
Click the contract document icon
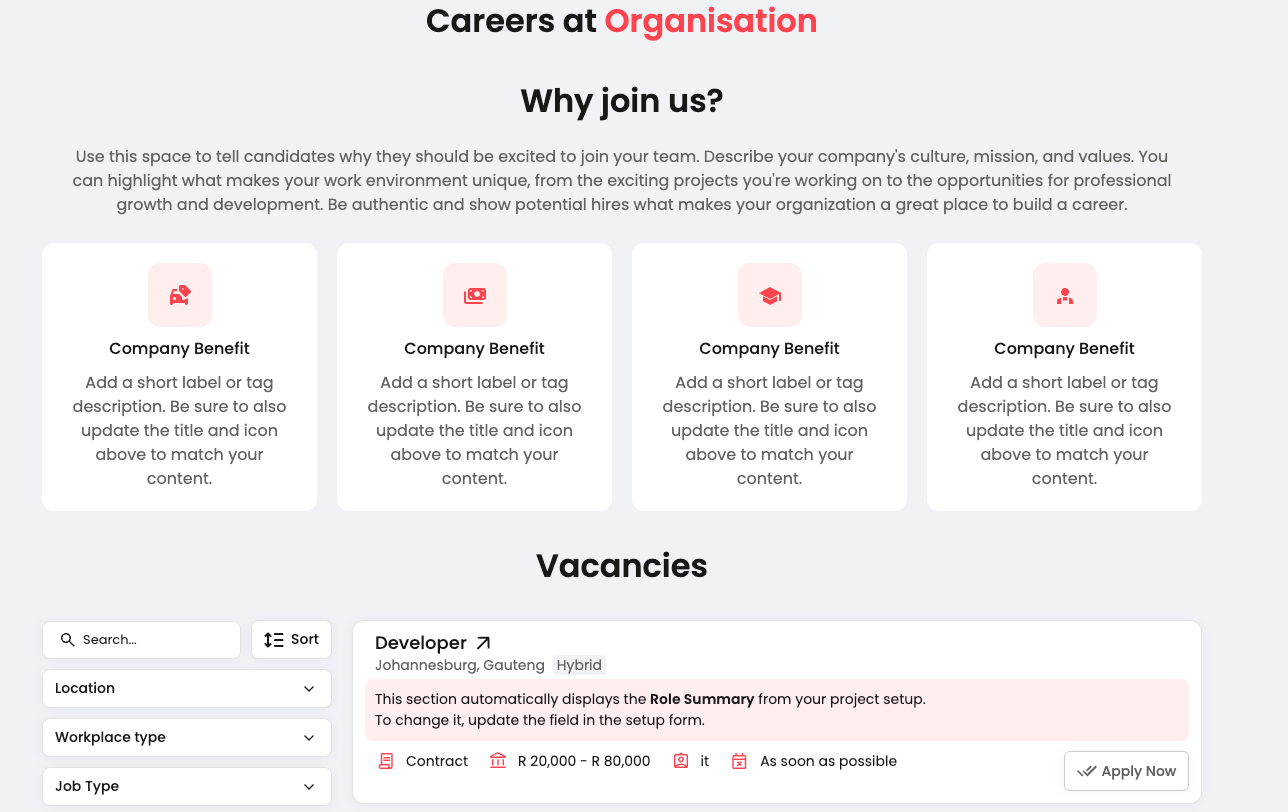point(386,761)
